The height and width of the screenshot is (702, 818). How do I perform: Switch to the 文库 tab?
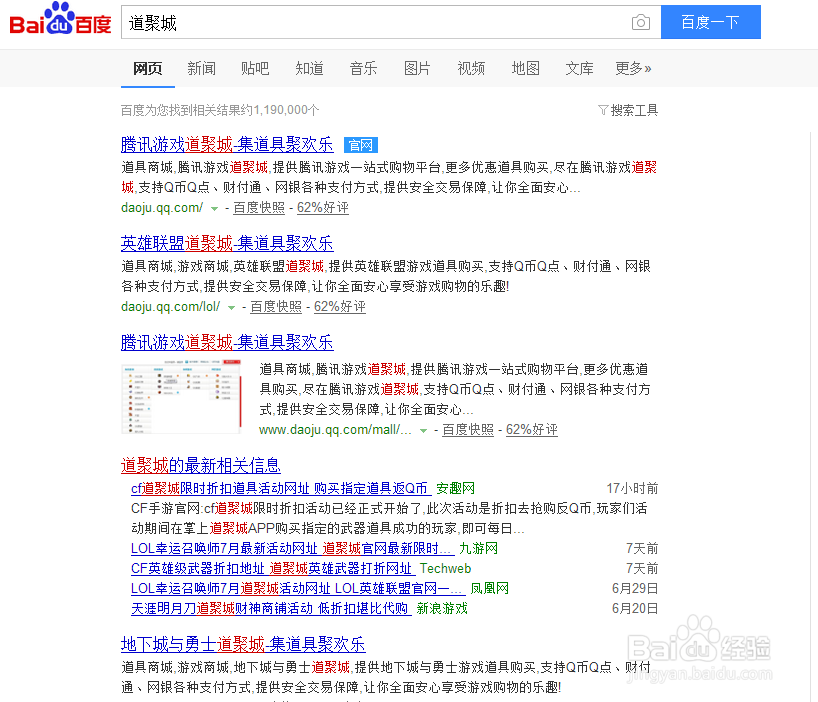[580, 68]
